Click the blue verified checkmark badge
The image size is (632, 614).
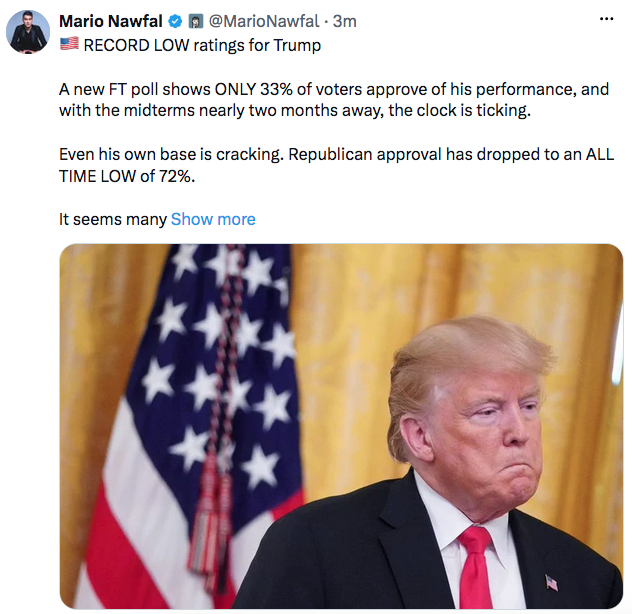(175, 21)
